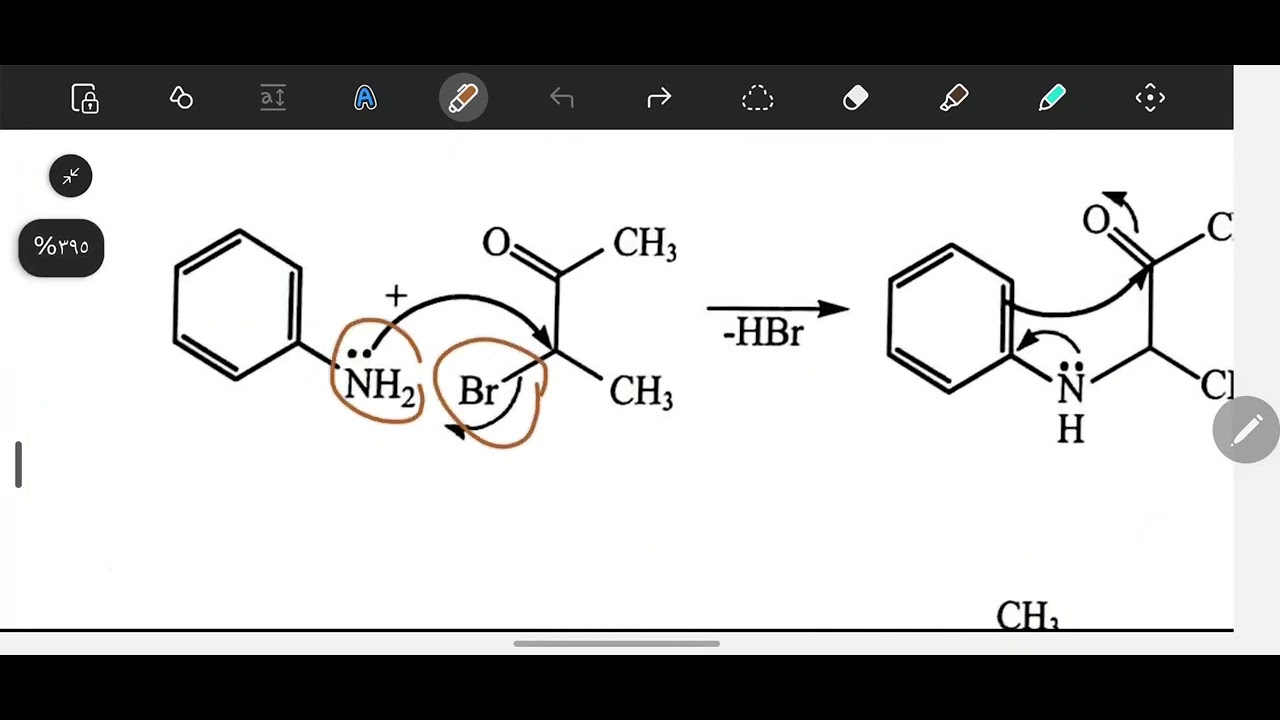Tap the read-only lock page icon
The image size is (1280, 720).
pyautogui.click(x=85, y=98)
